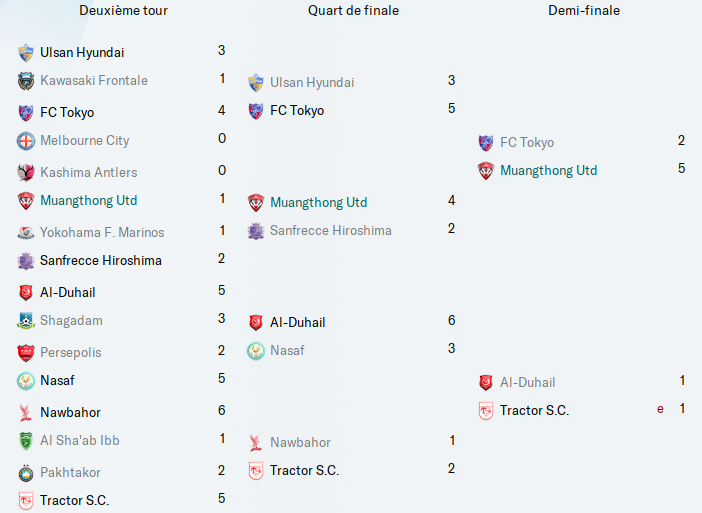This screenshot has height=513, width=702.
Task: Click Muangthong Utd crest in Demi-finale
Action: click(486, 171)
